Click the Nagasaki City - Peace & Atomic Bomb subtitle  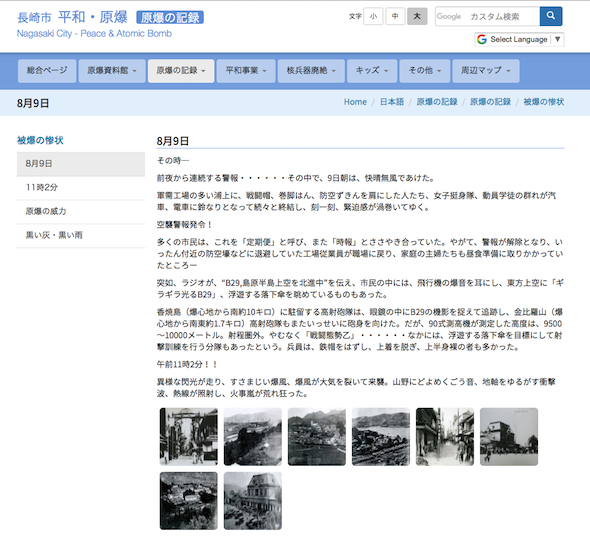(x=94, y=34)
